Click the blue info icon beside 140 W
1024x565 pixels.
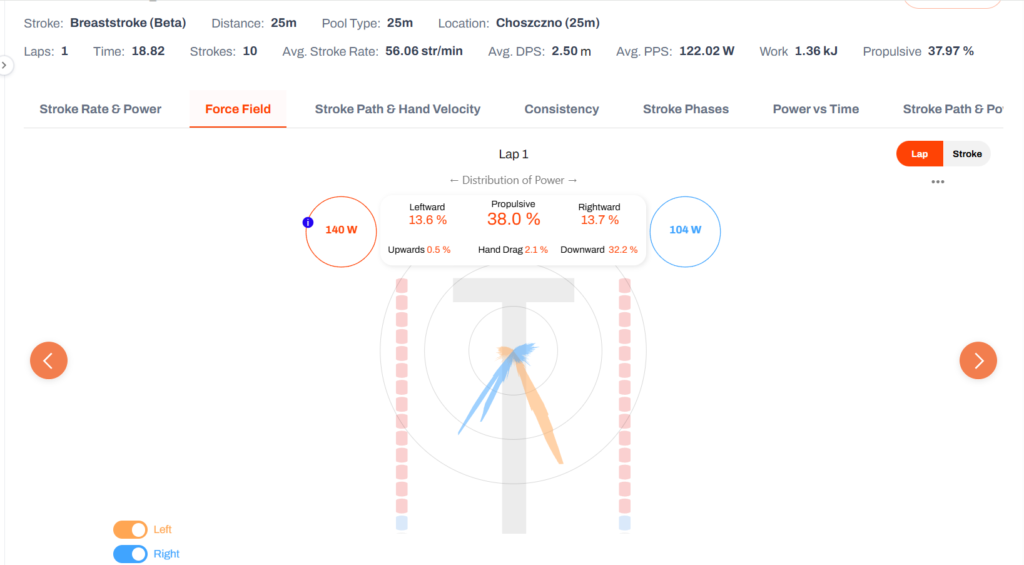pos(308,223)
